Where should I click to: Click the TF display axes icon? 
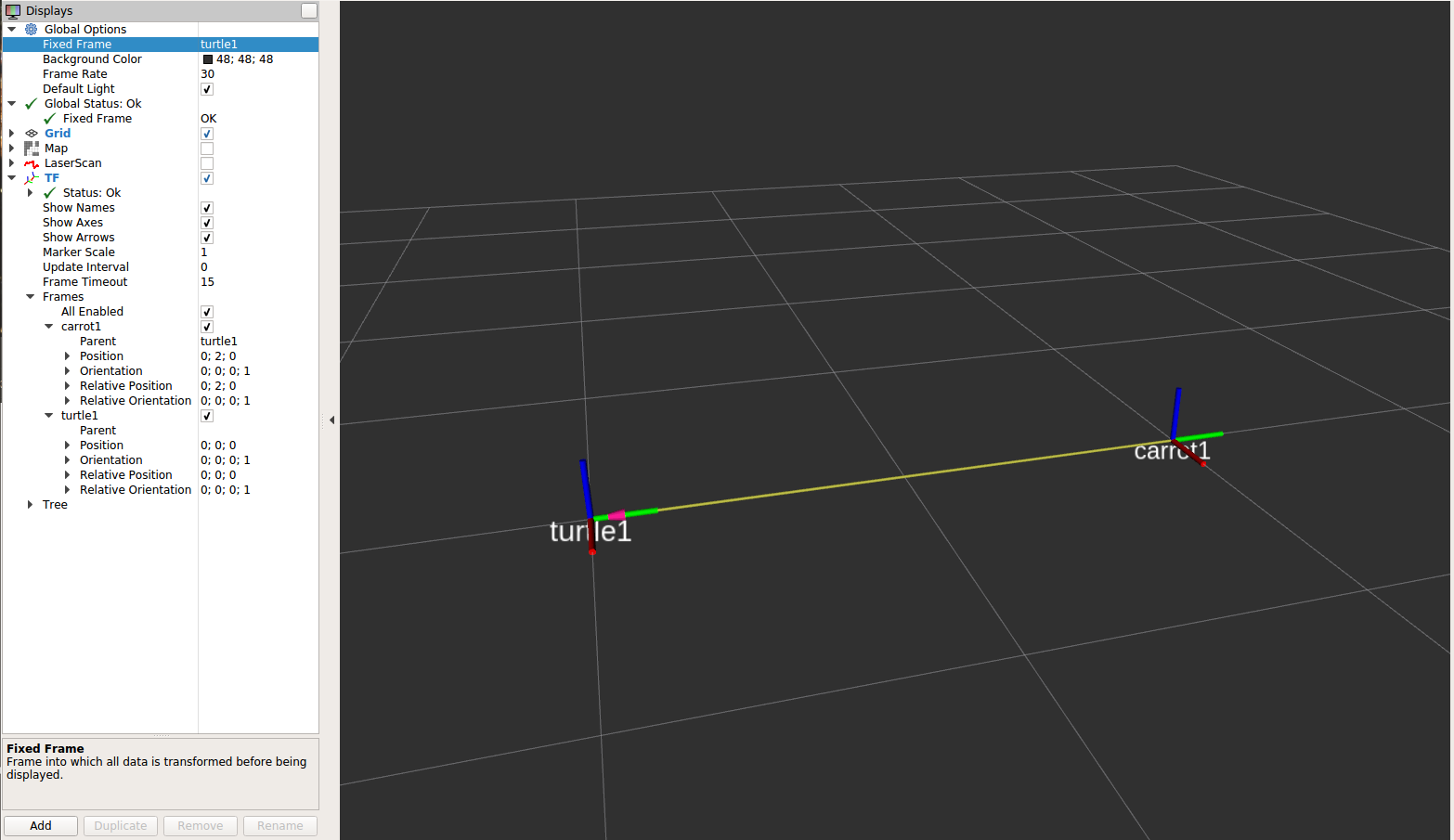[32, 178]
